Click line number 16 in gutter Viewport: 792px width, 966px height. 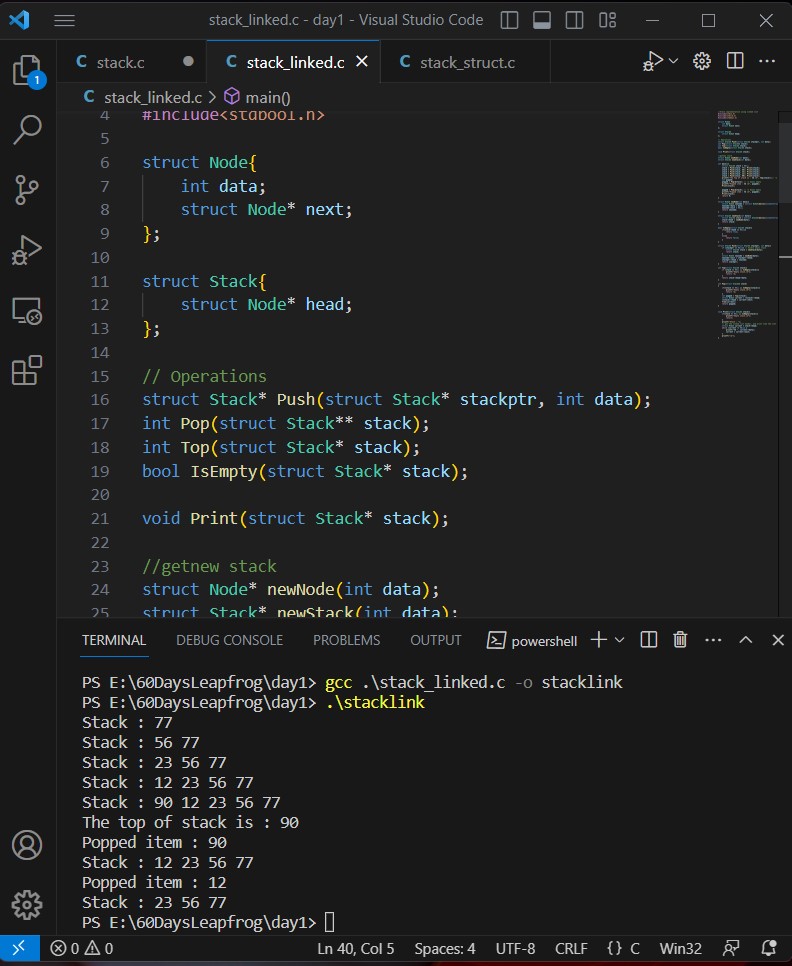coord(100,400)
